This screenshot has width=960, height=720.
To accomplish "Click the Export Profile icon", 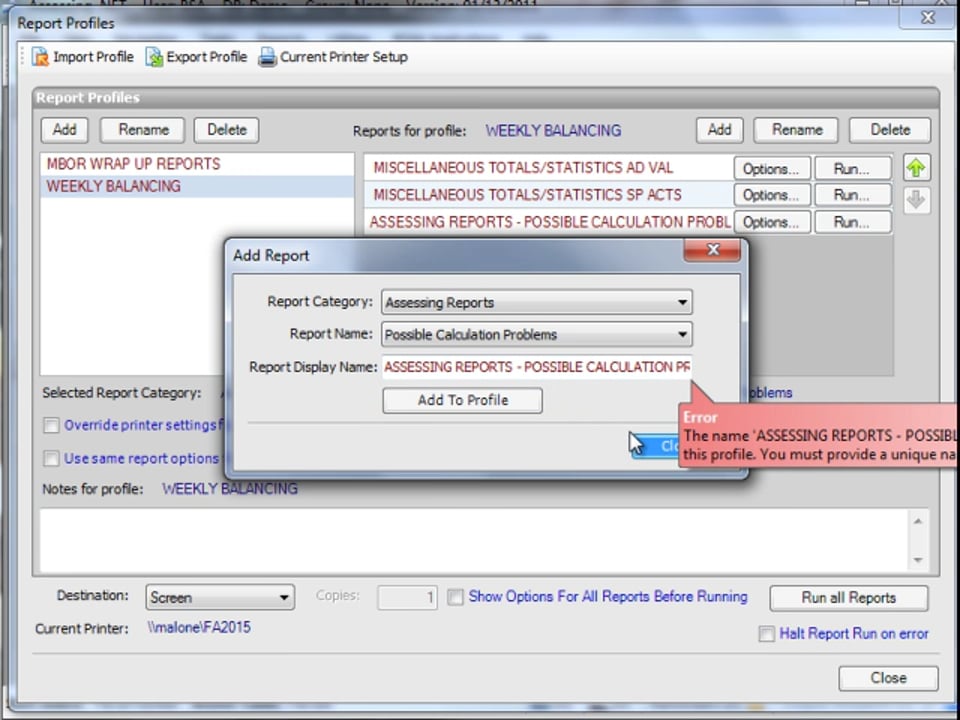I will 154,57.
